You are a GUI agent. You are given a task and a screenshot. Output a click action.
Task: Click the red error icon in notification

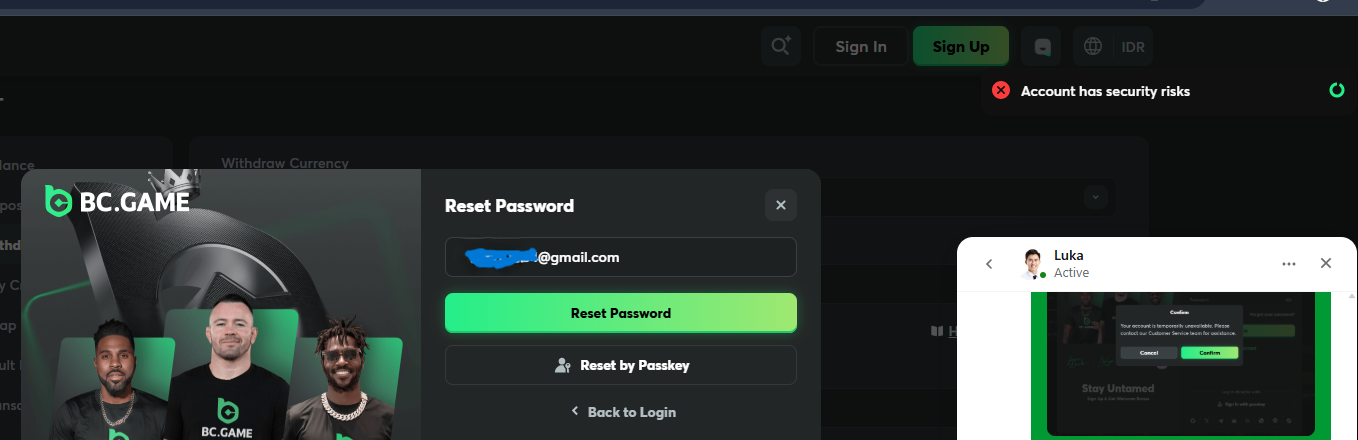[1000, 90]
